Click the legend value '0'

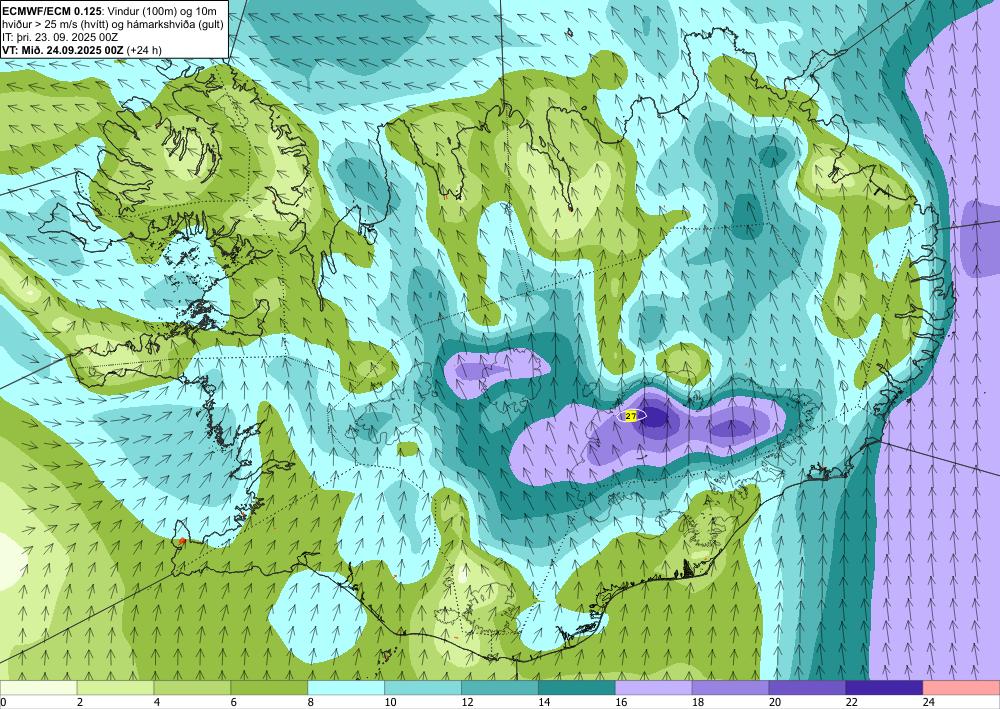3,702
